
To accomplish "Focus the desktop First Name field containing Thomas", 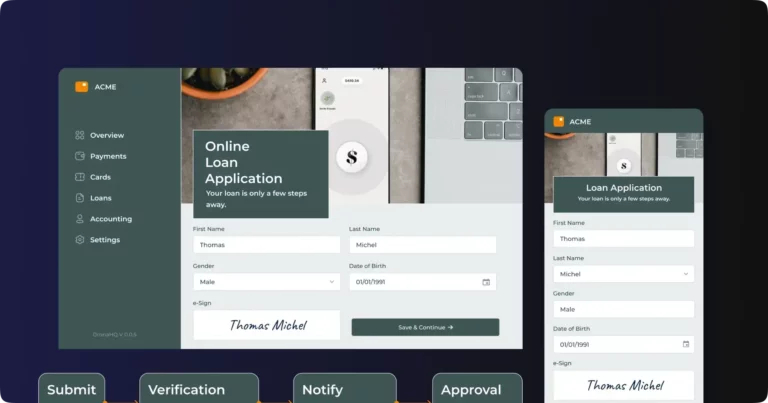I will pyautogui.click(x=266, y=245).
